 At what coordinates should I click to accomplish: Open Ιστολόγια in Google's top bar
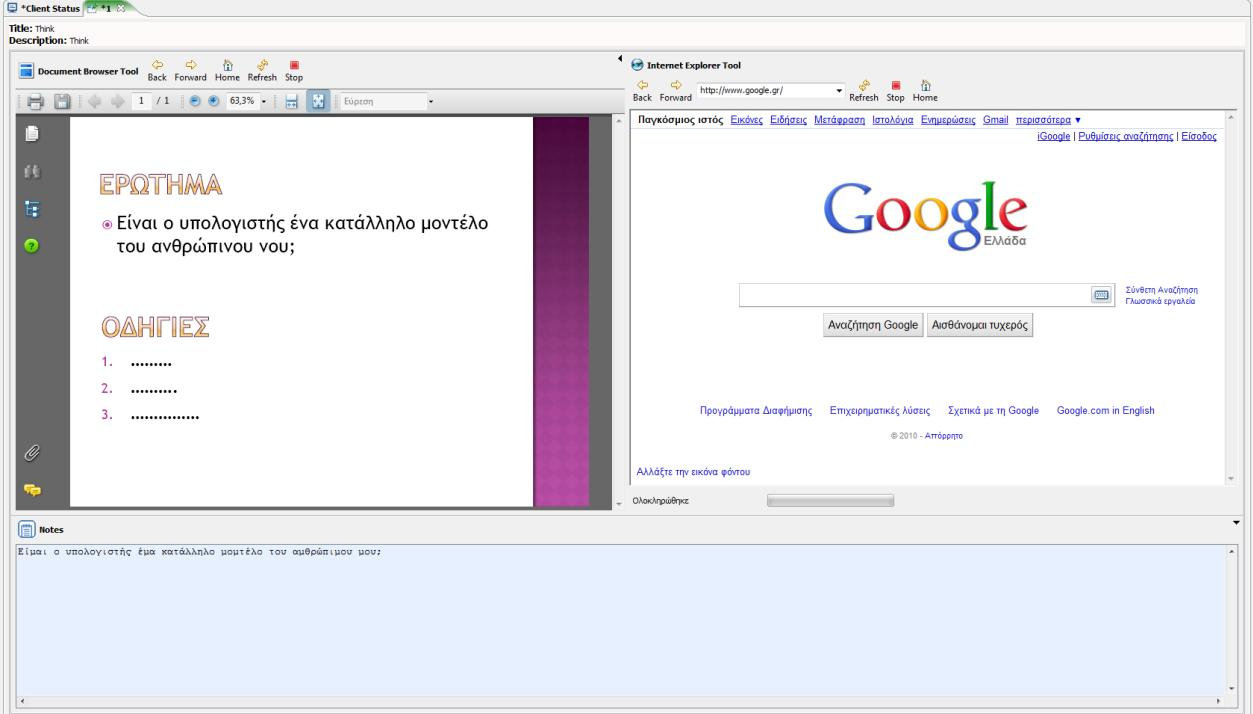point(891,120)
